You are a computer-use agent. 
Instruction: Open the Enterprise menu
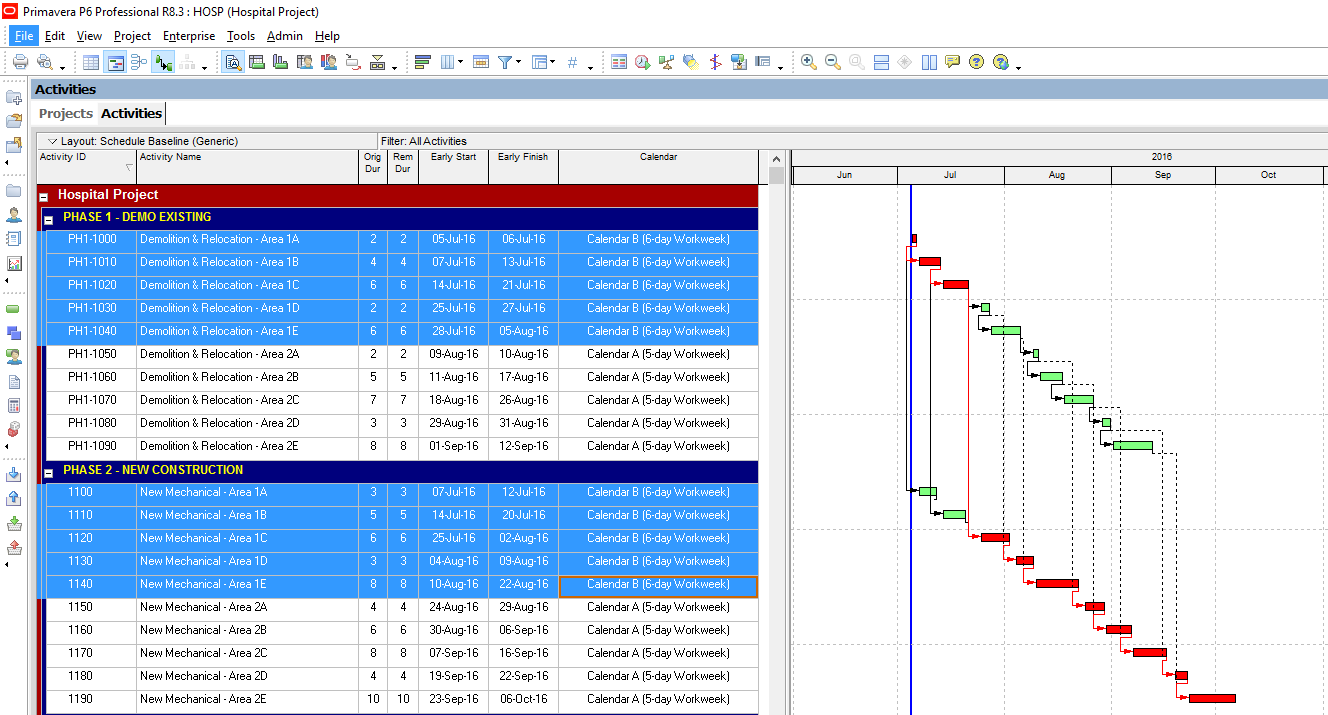[x=189, y=36]
